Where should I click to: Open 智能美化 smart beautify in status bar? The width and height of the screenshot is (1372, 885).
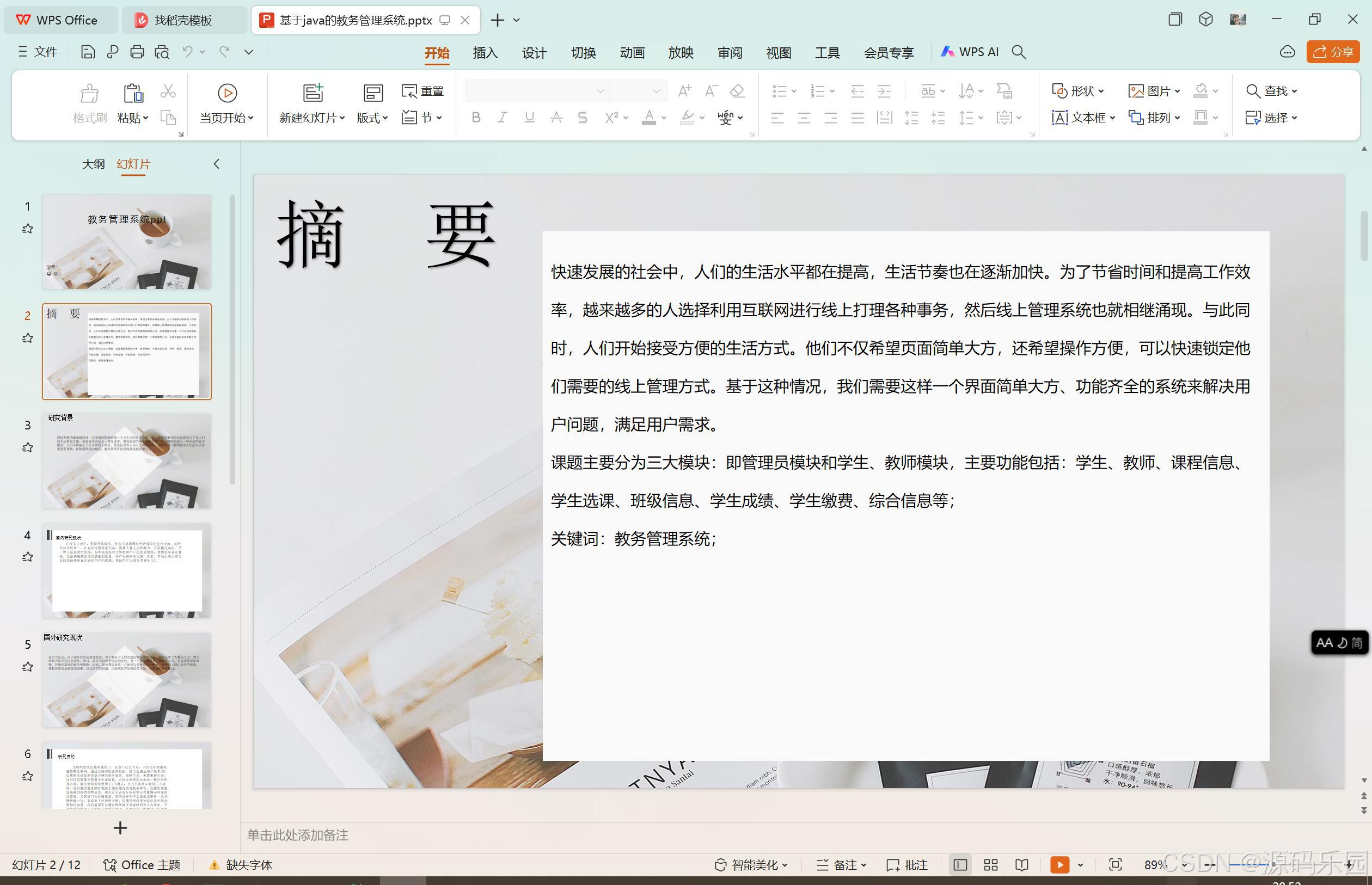pos(750,865)
